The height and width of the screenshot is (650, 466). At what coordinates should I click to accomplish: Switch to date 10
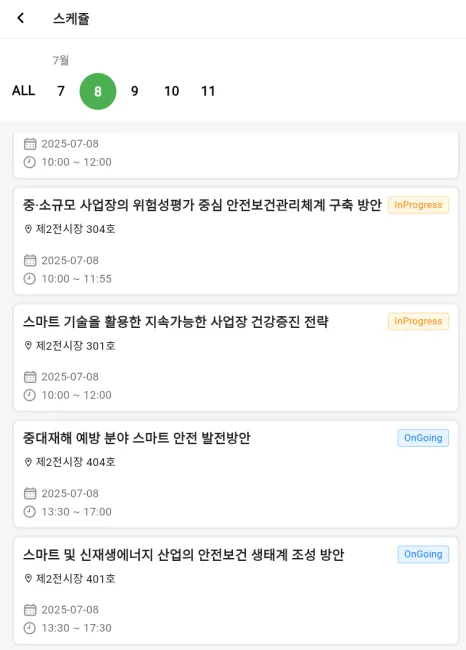172,91
